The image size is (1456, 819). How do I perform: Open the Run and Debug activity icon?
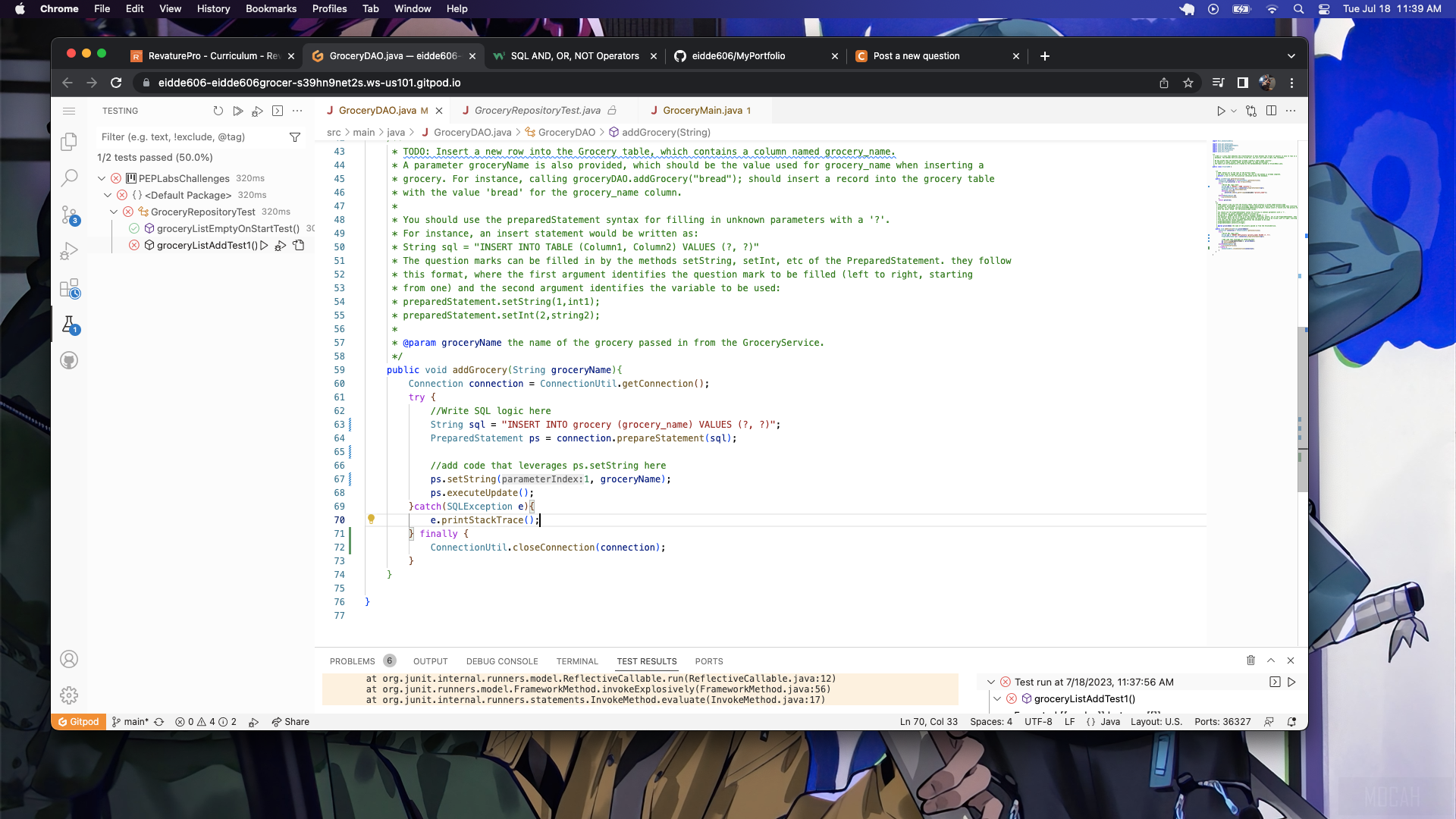click(x=69, y=251)
